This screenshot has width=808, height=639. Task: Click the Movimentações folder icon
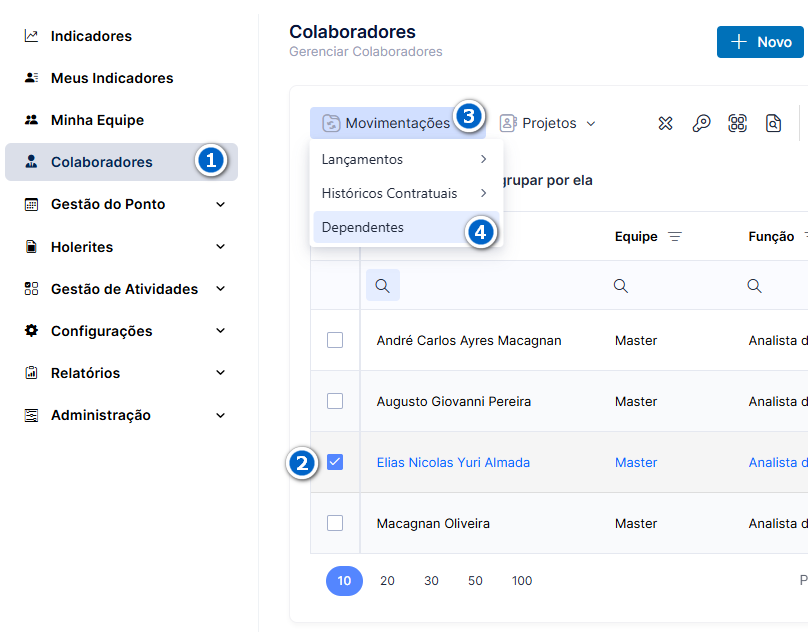pos(331,123)
